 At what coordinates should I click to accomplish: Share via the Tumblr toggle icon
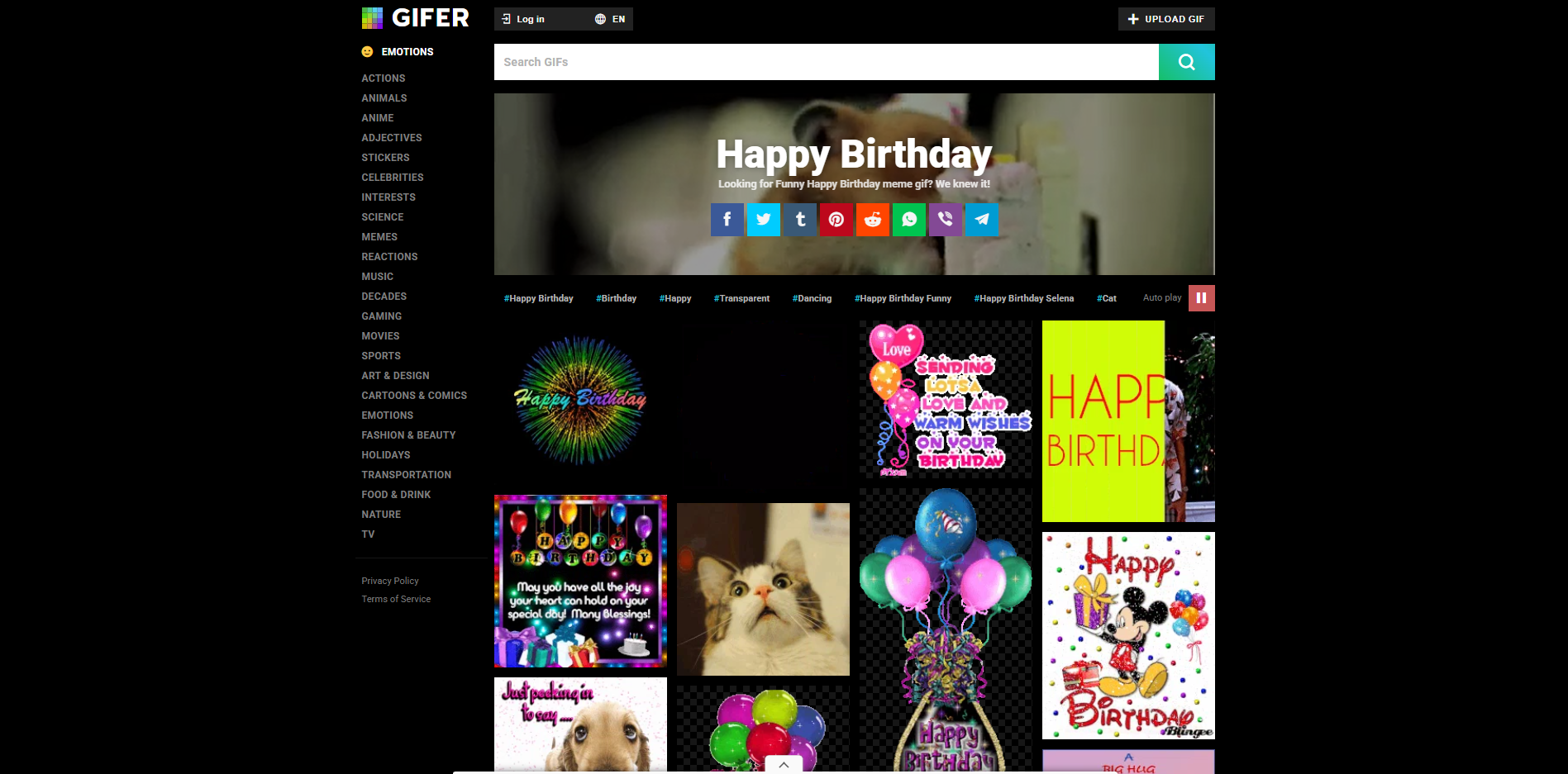coord(799,219)
